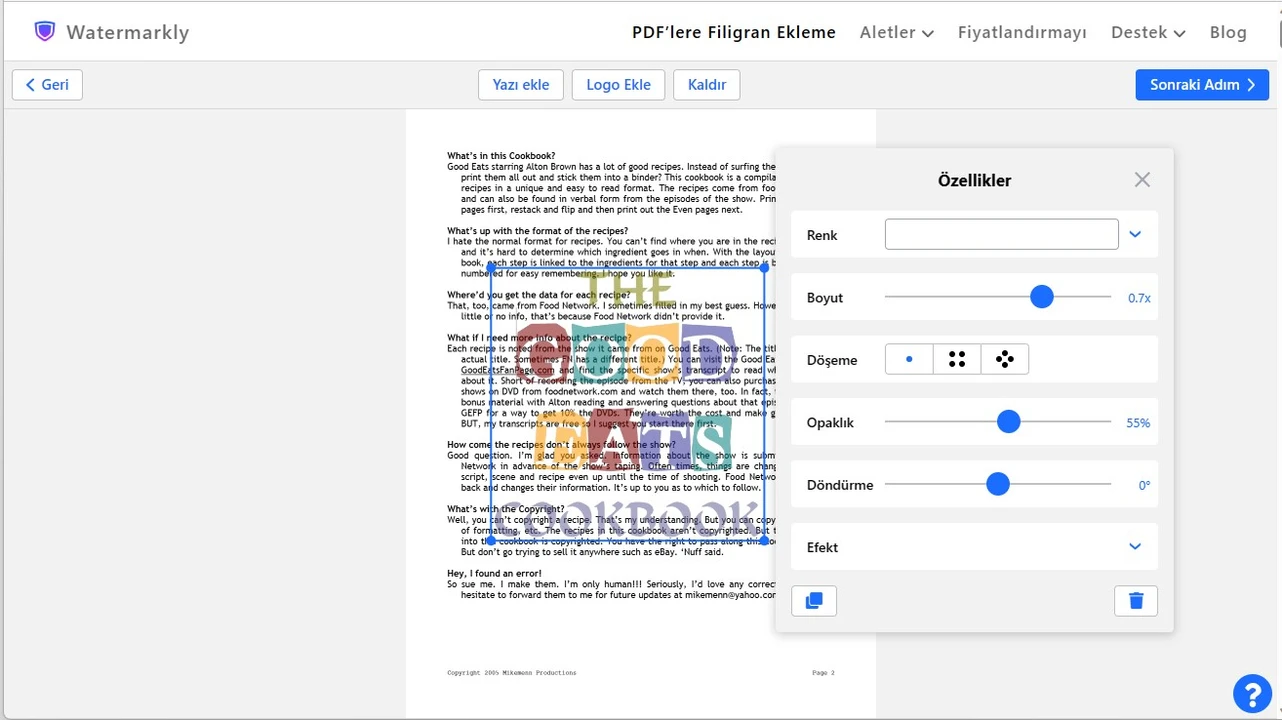Image resolution: width=1282 pixels, height=720 pixels.
Task: Click the Watermarkly shield logo
Action: point(44,31)
